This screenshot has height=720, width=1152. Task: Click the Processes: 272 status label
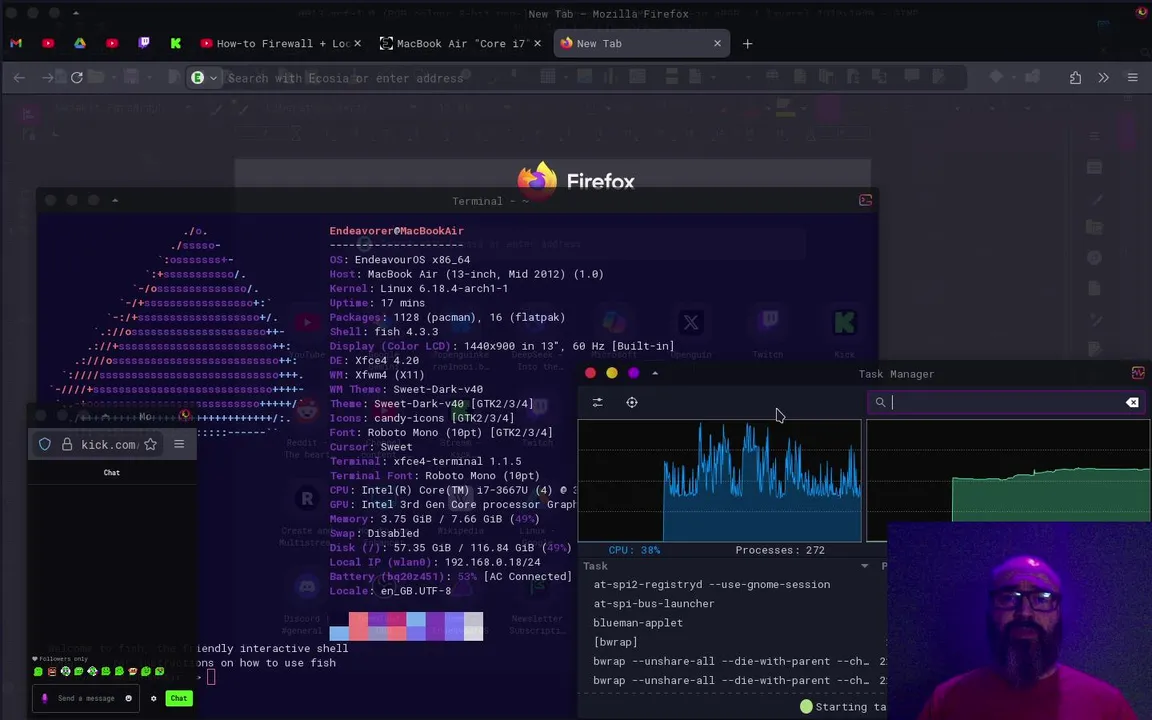780,550
